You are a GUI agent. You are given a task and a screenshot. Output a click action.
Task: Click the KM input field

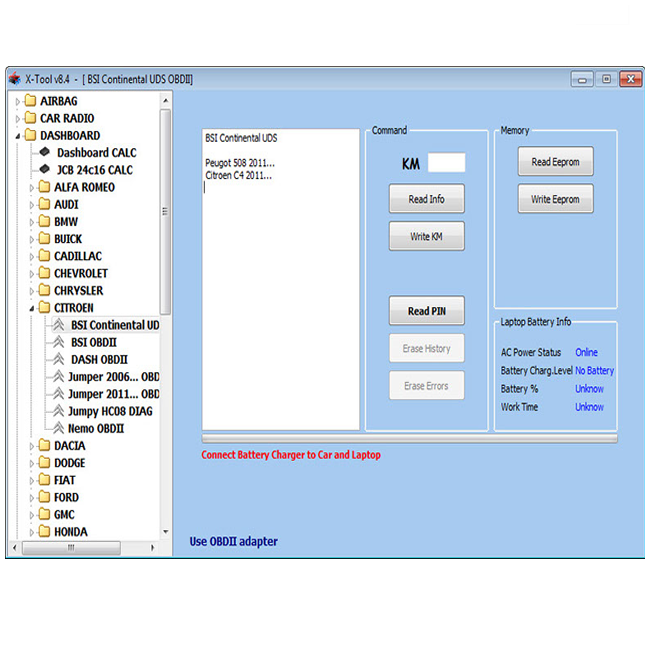(x=446, y=162)
